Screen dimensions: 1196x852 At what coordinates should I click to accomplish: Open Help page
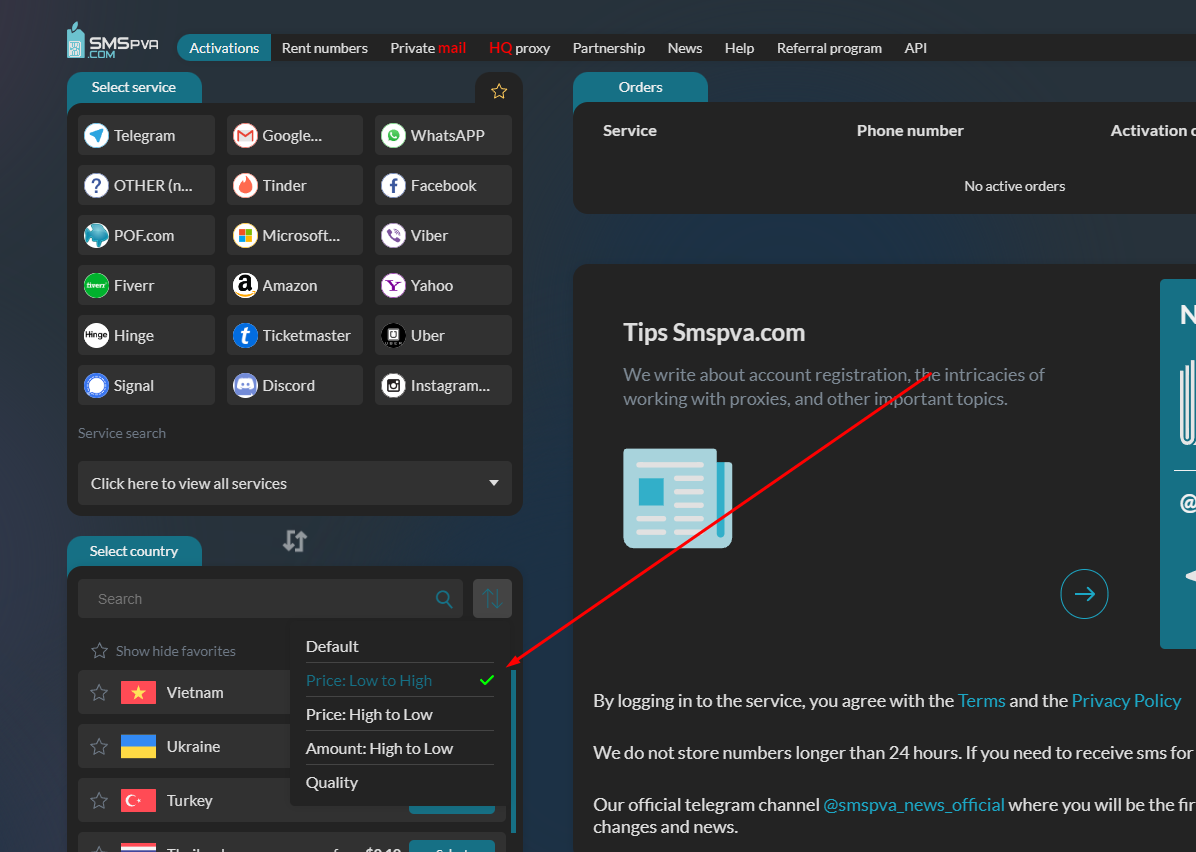[x=739, y=47]
